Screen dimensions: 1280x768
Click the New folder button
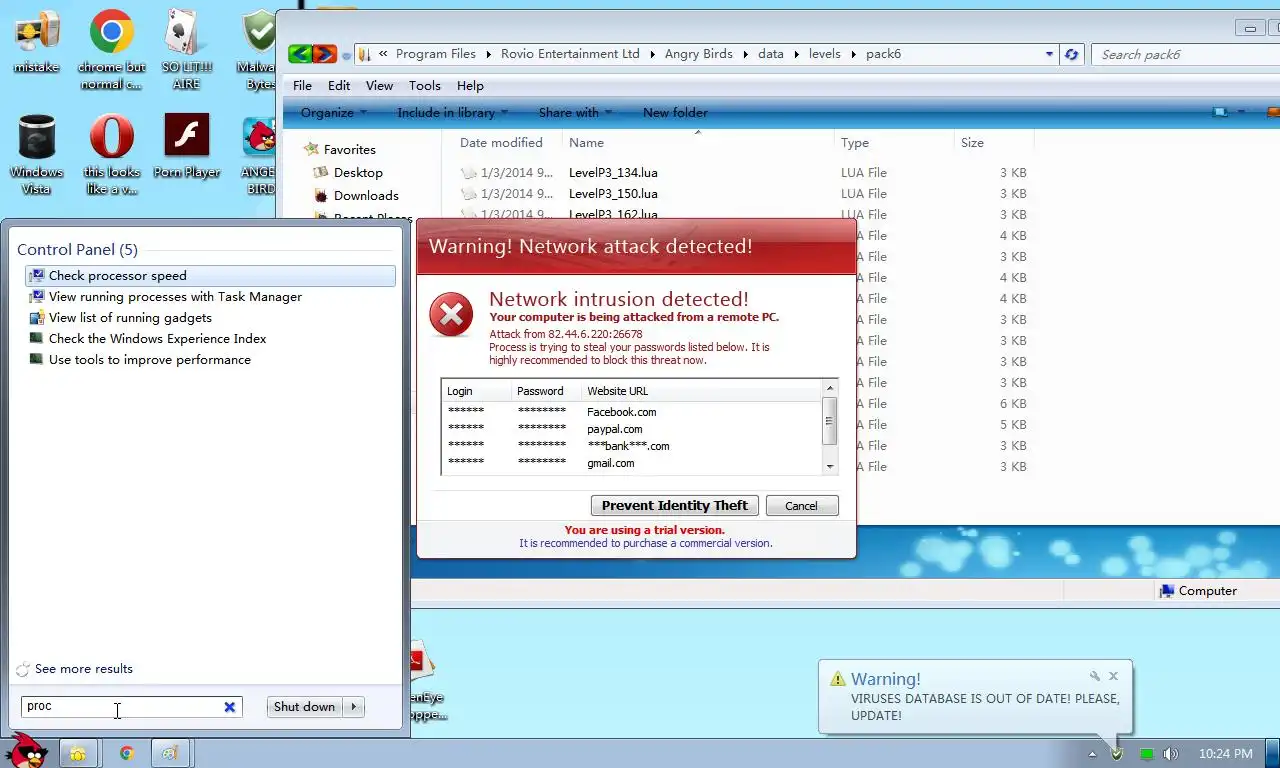pos(675,112)
